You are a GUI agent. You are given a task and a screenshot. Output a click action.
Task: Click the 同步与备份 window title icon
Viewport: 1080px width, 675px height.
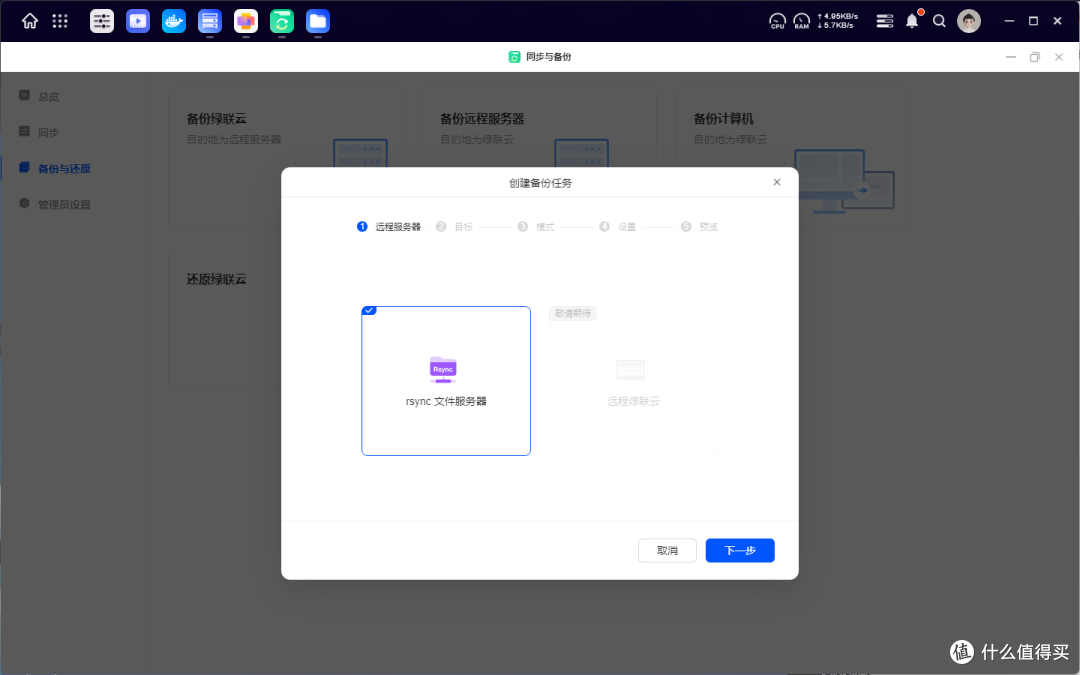click(514, 57)
